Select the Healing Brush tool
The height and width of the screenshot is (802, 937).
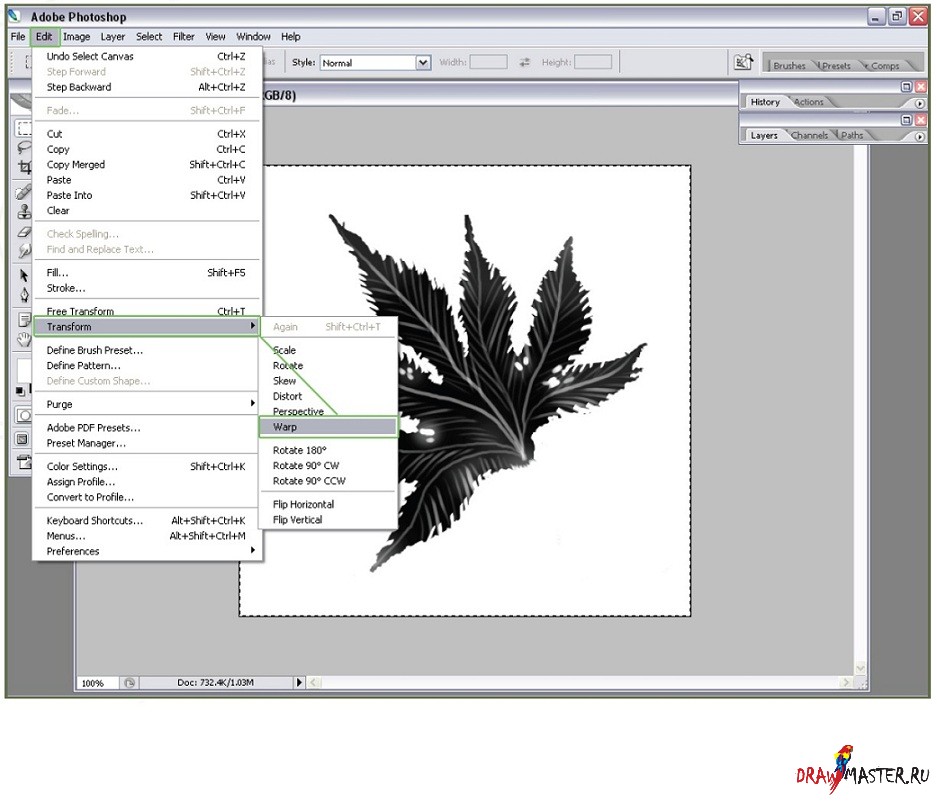[23, 192]
